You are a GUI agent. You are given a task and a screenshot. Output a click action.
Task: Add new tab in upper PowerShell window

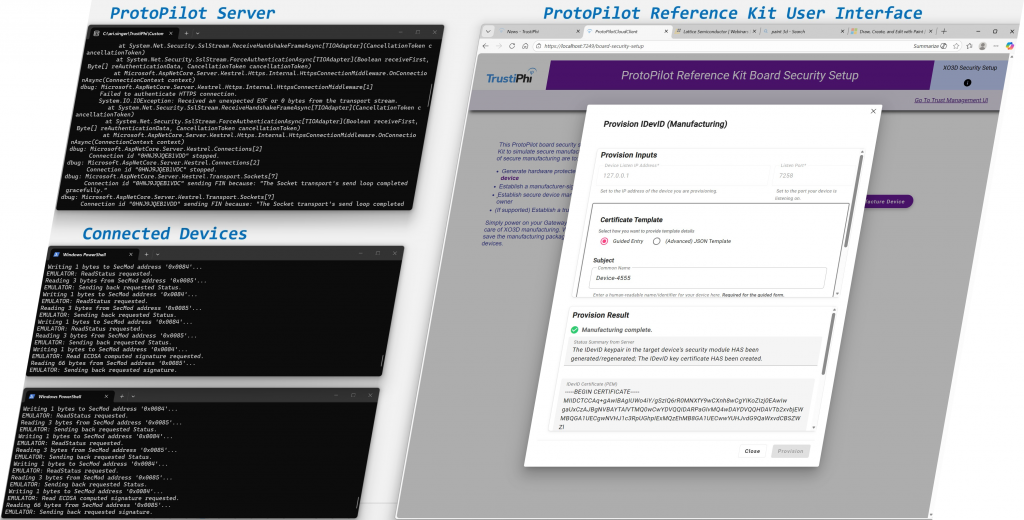pyautogui.click(x=147, y=253)
